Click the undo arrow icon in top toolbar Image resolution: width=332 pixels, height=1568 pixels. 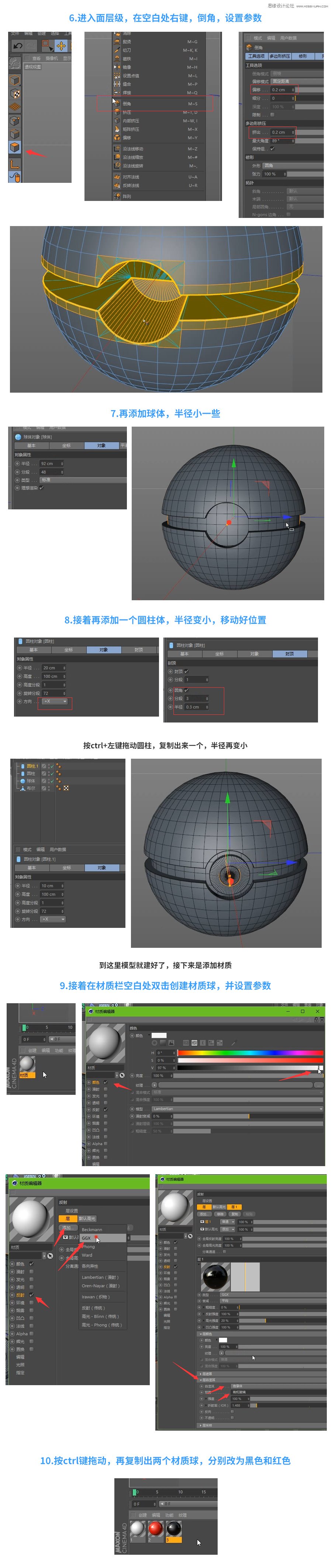click(18, 46)
